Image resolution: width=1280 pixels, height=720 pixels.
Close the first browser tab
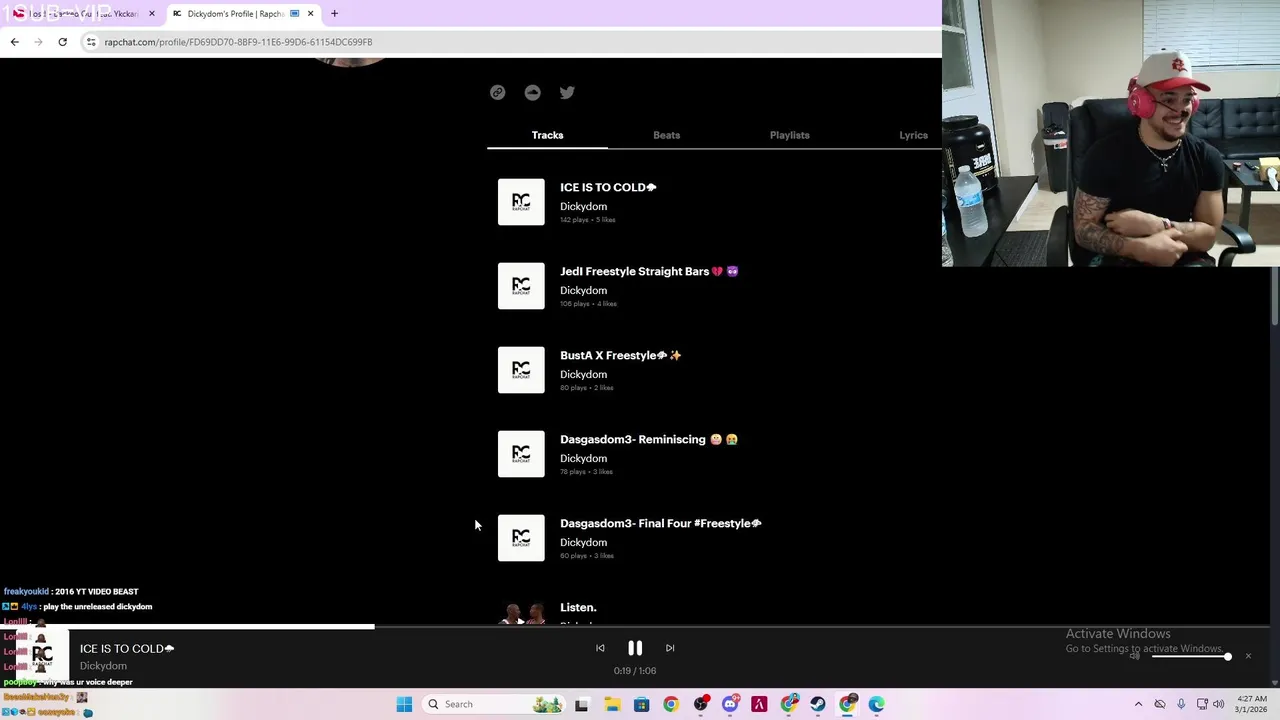tap(151, 14)
